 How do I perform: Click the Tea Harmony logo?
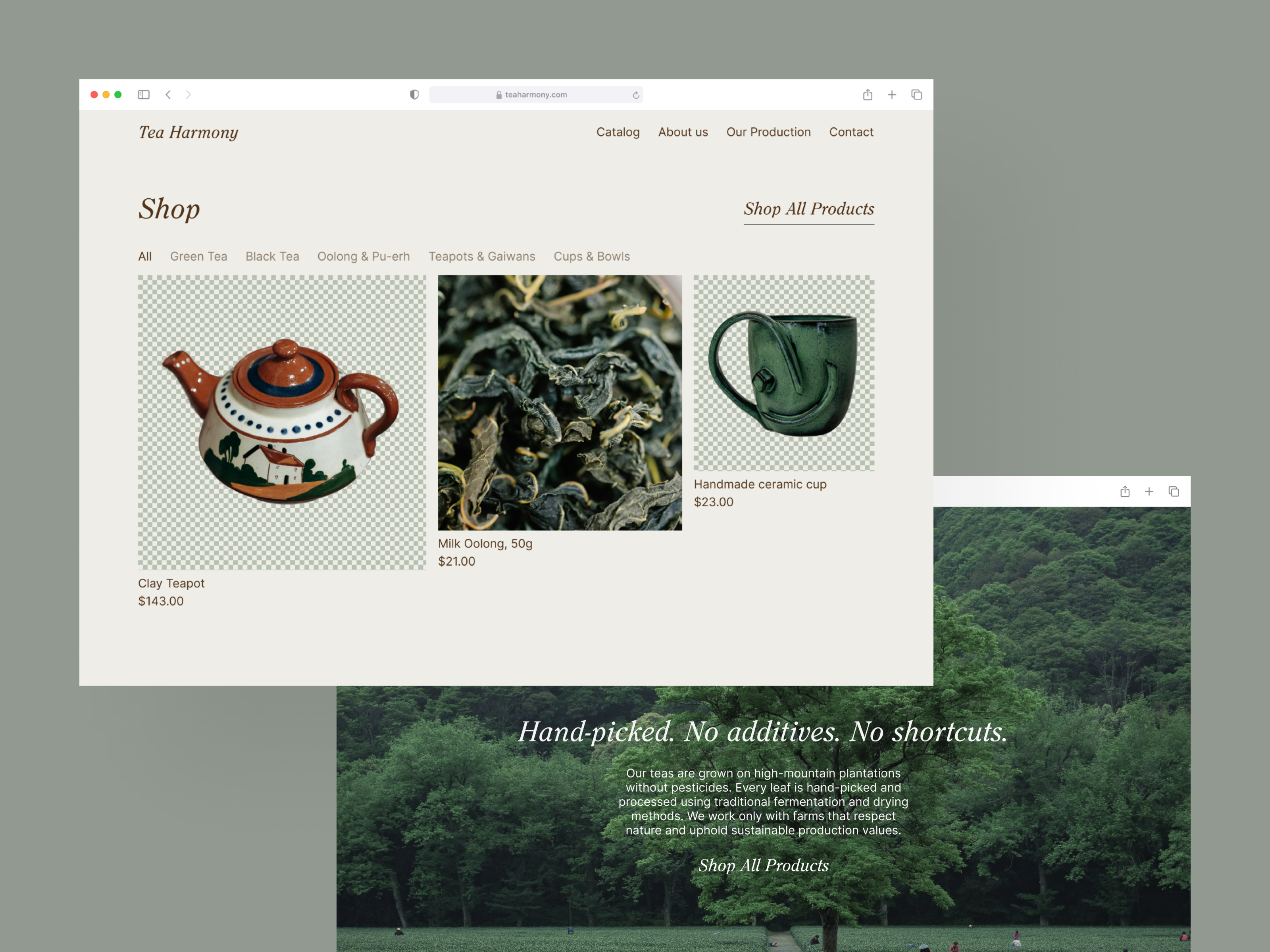click(x=189, y=132)
